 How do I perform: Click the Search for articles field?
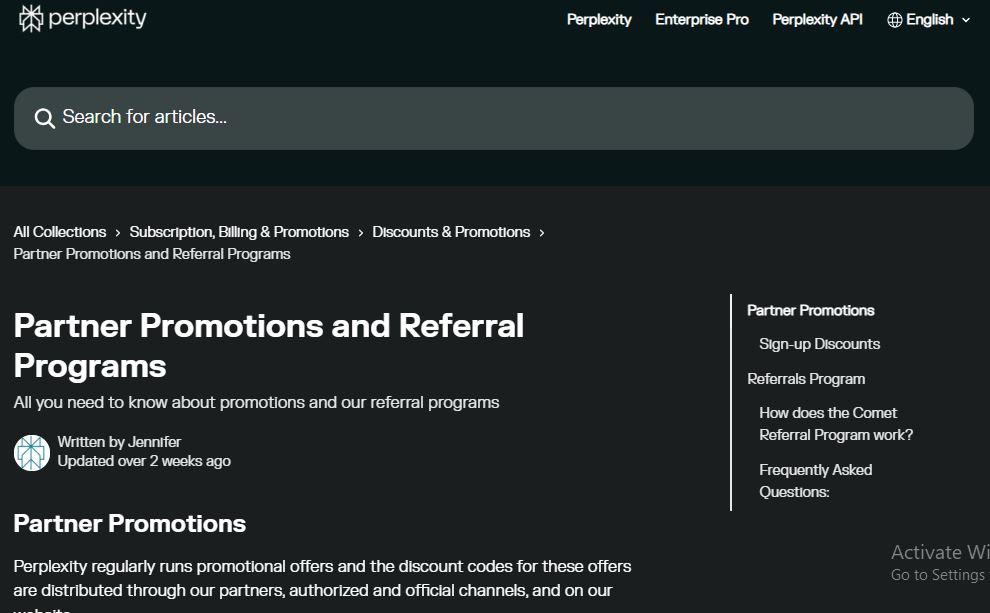pyautogui.click(x=500, y=118)
